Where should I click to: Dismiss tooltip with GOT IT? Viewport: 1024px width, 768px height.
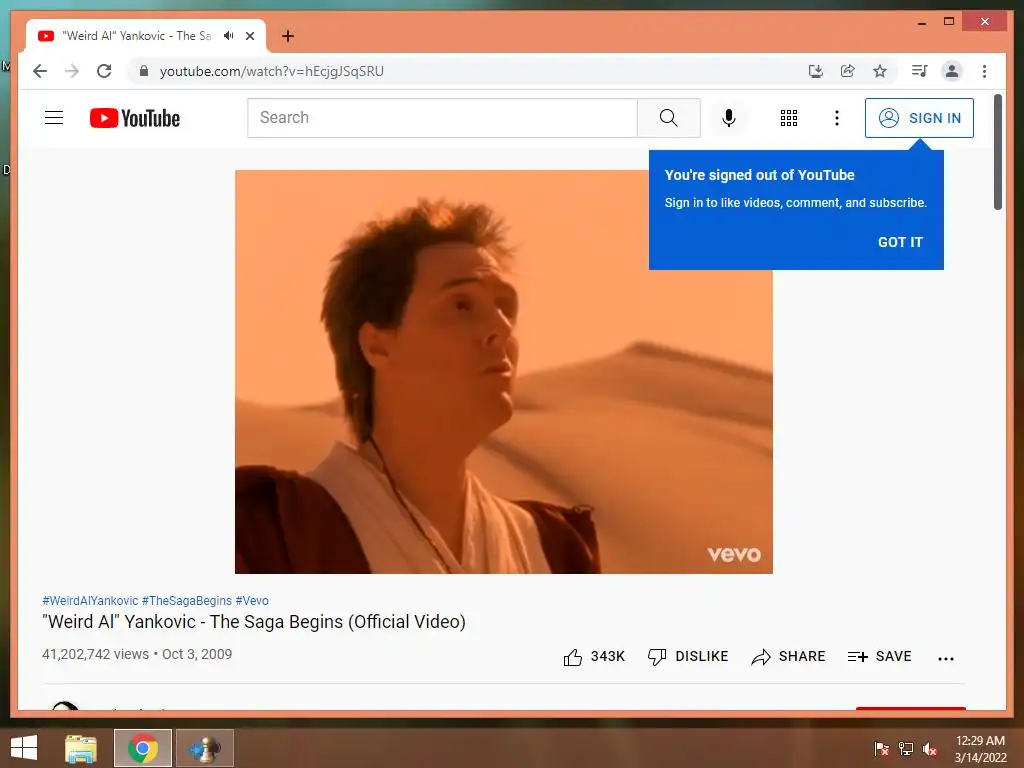(900, 242)
